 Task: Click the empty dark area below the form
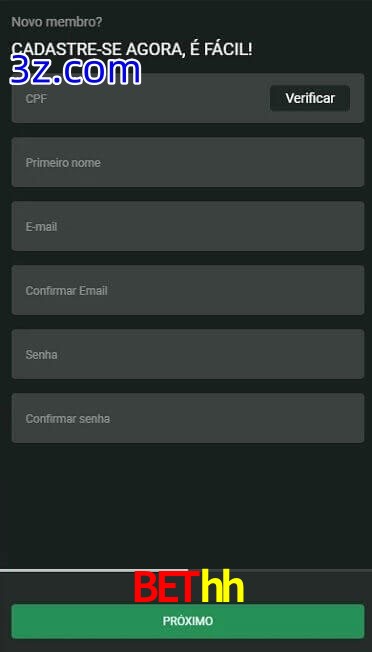pyautogui.click(x=188, y=505)
